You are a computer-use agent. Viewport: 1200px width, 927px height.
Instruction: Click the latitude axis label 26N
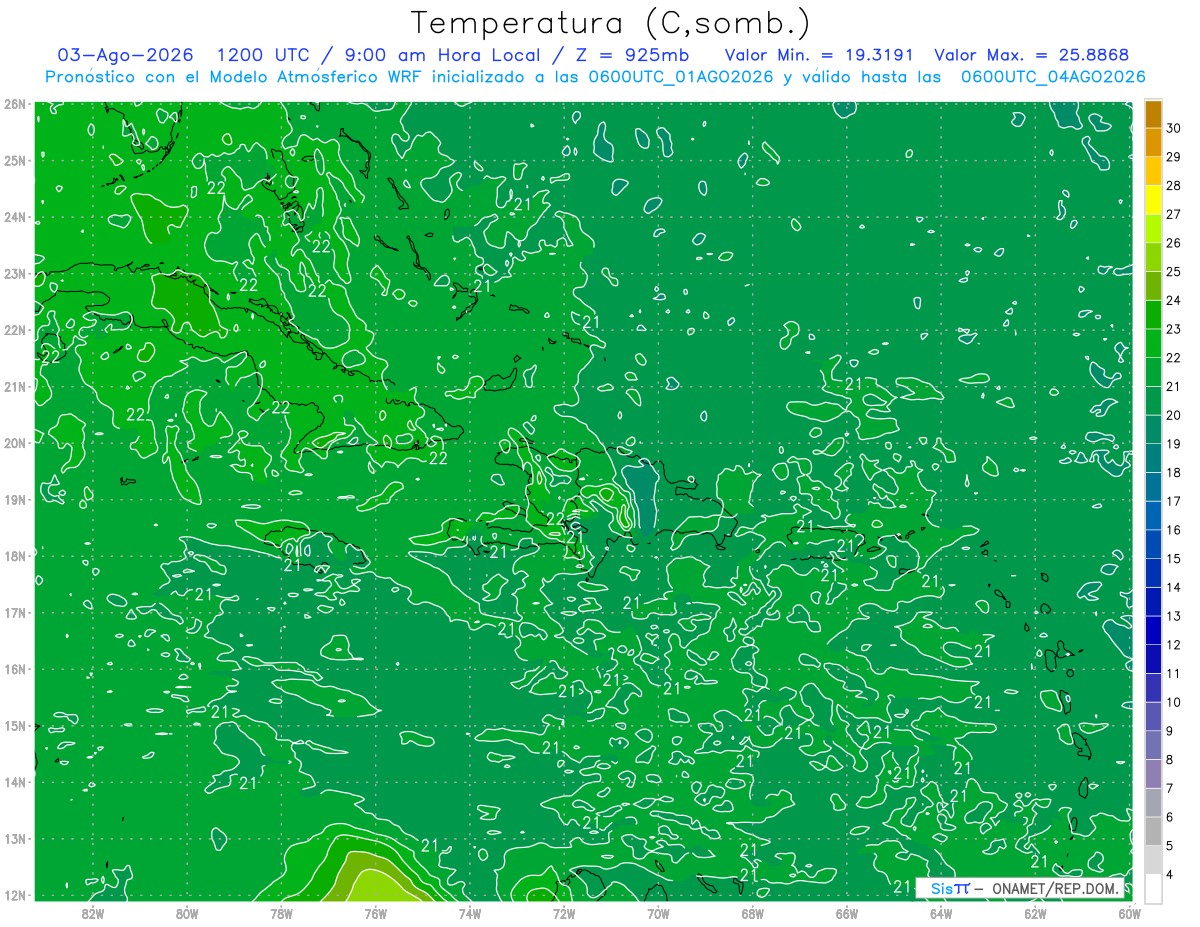click(15, 104)
